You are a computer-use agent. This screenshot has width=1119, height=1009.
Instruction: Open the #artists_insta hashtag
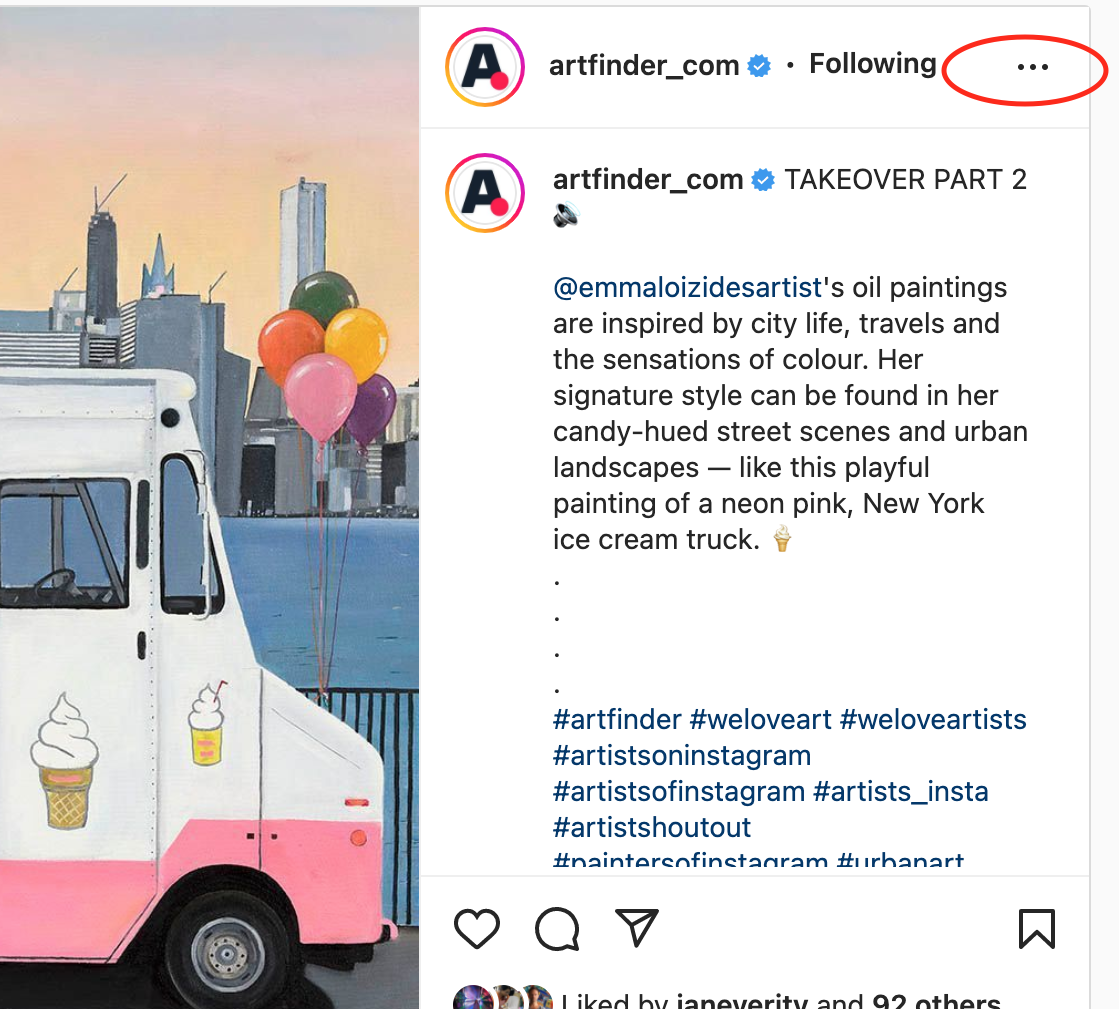tap(901, 791)
